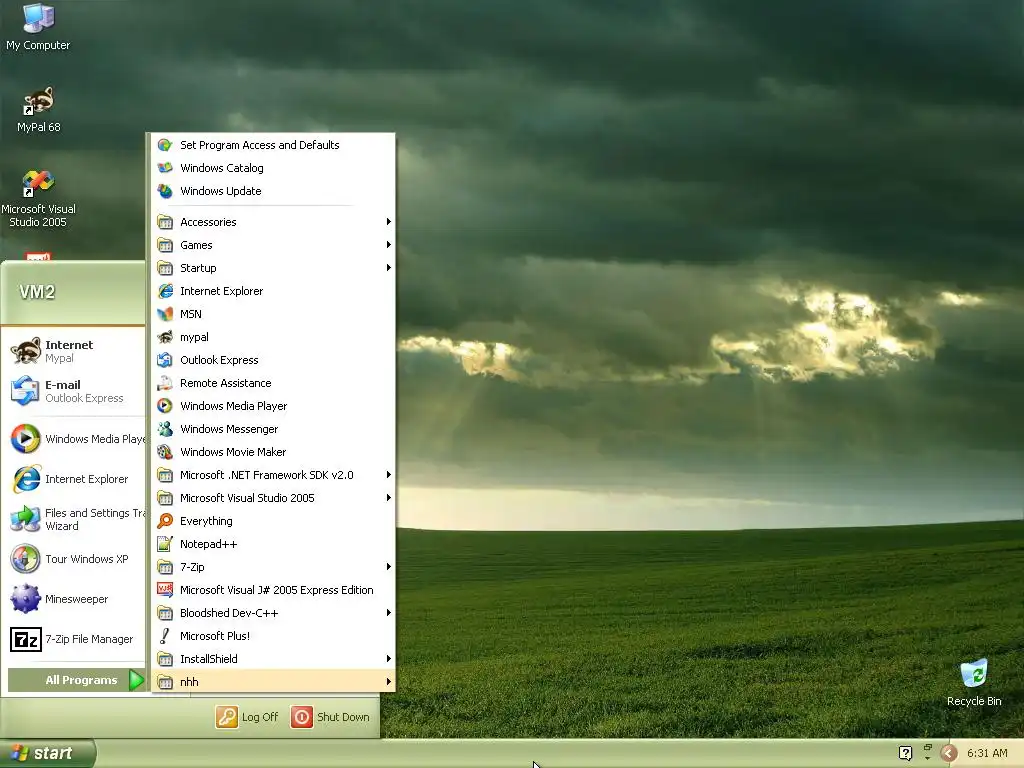Open the MyPal 68 desktop shortcut
Viewport: 1024px width, 768px height.
pos(38,110)
